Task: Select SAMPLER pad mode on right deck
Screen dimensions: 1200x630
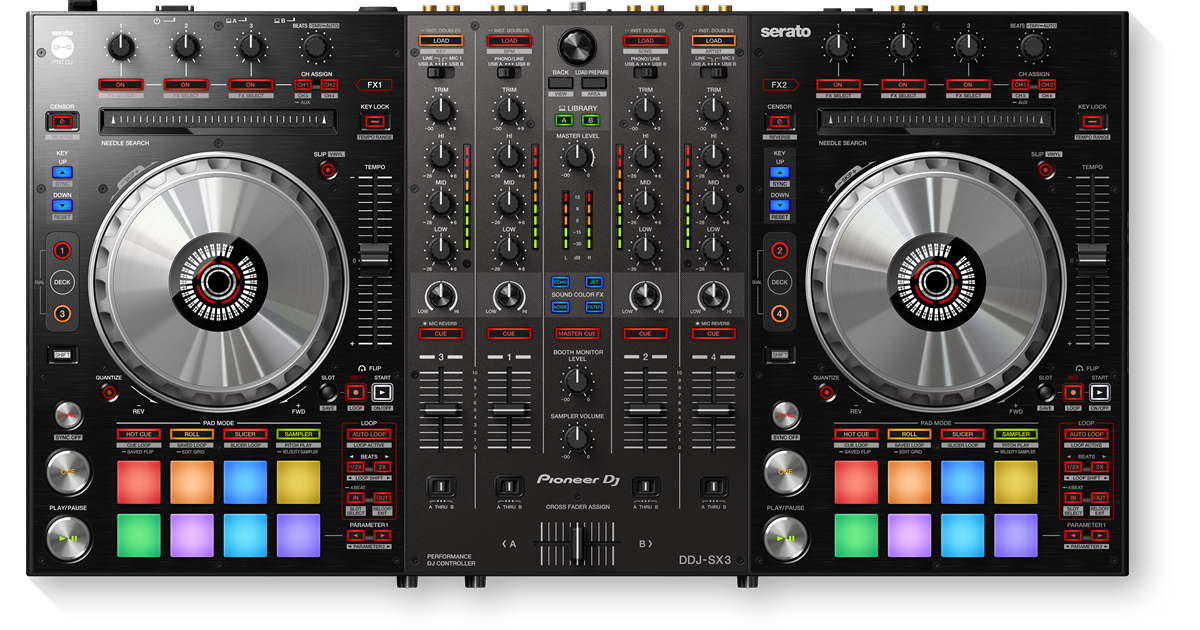Action: pos(1015,434)
